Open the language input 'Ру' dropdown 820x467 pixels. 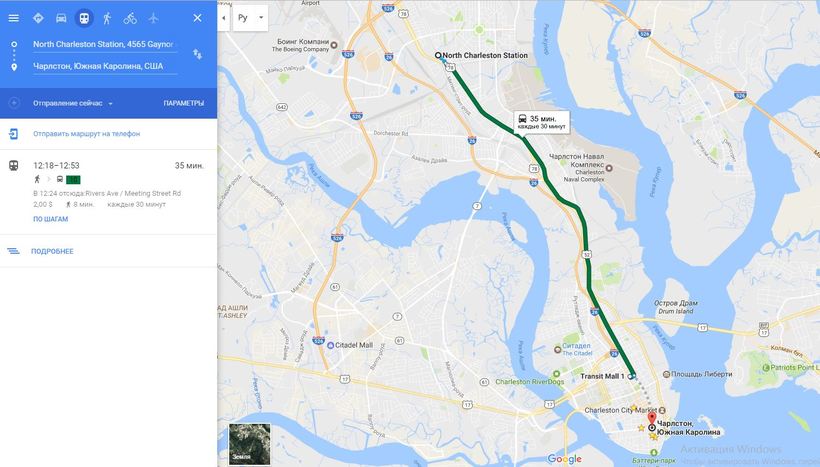click(x=250, y=18)
